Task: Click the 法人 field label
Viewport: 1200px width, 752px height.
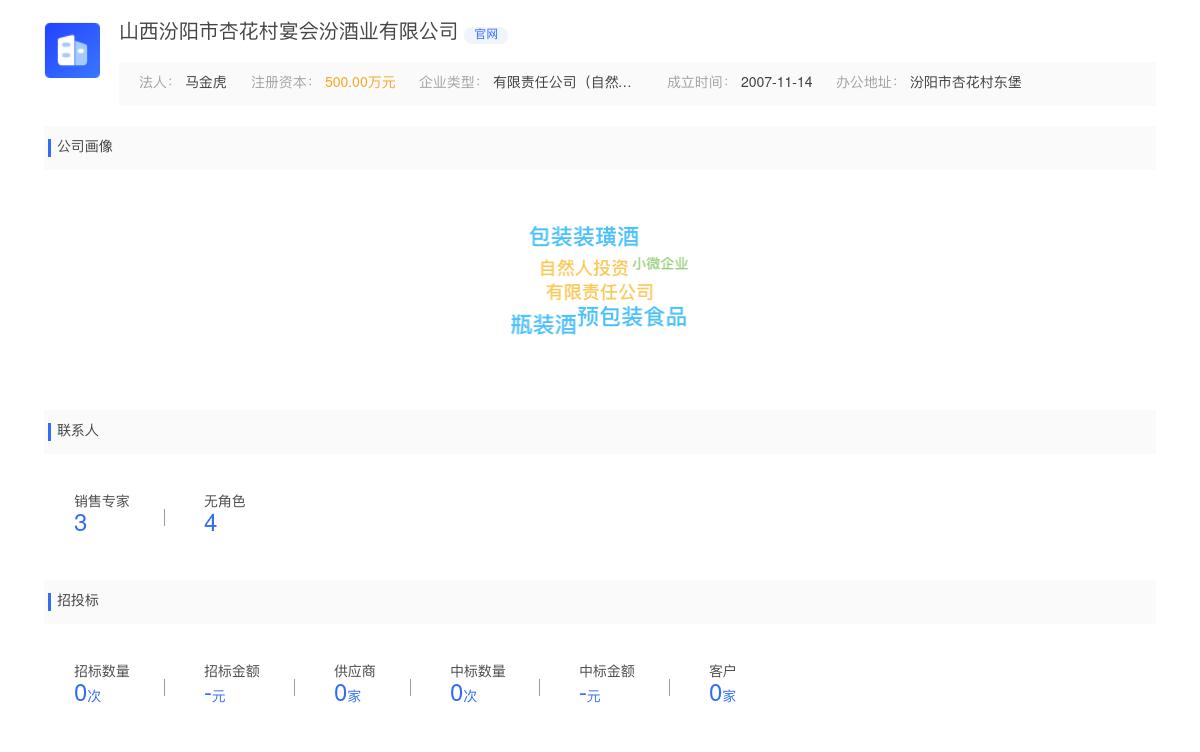Action: [x=156, y=83]
